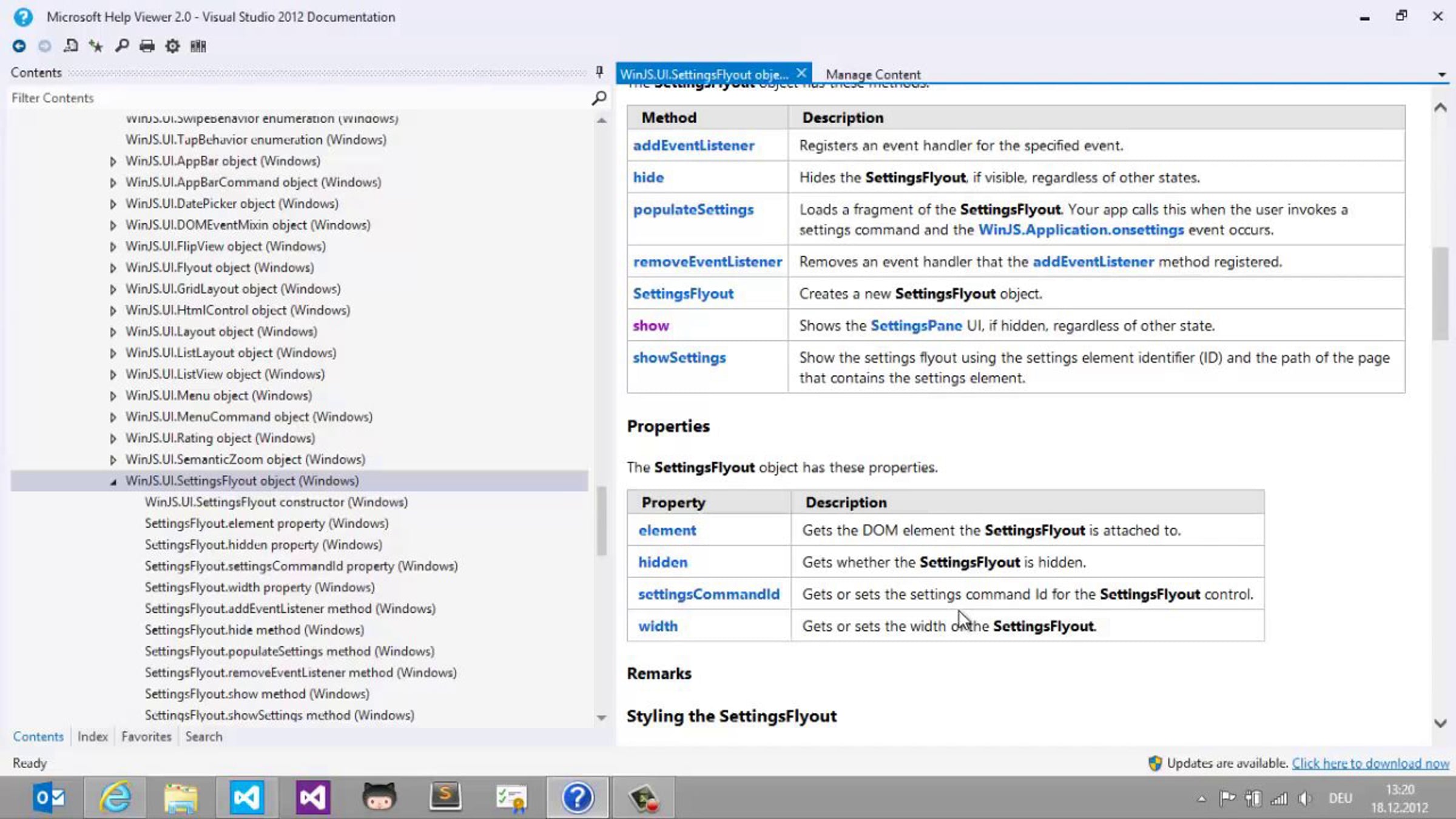
Task: Expand WinJS.UI.ListView object tree node
Action: [113, 374]
